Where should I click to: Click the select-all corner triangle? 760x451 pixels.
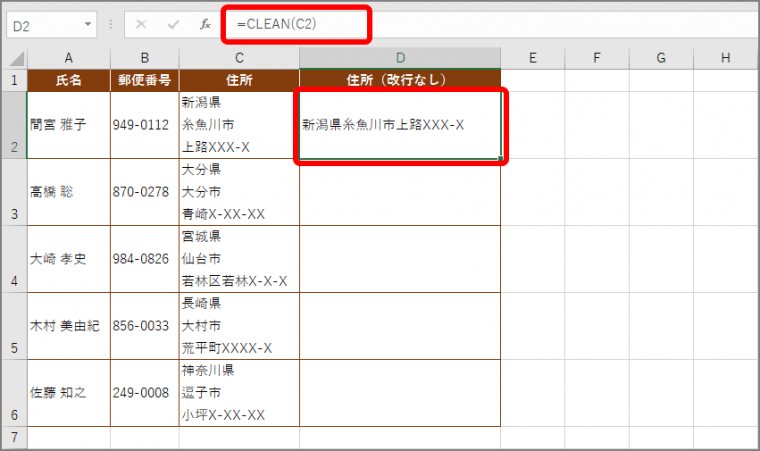pyautogui.click(x=16, y=59)
